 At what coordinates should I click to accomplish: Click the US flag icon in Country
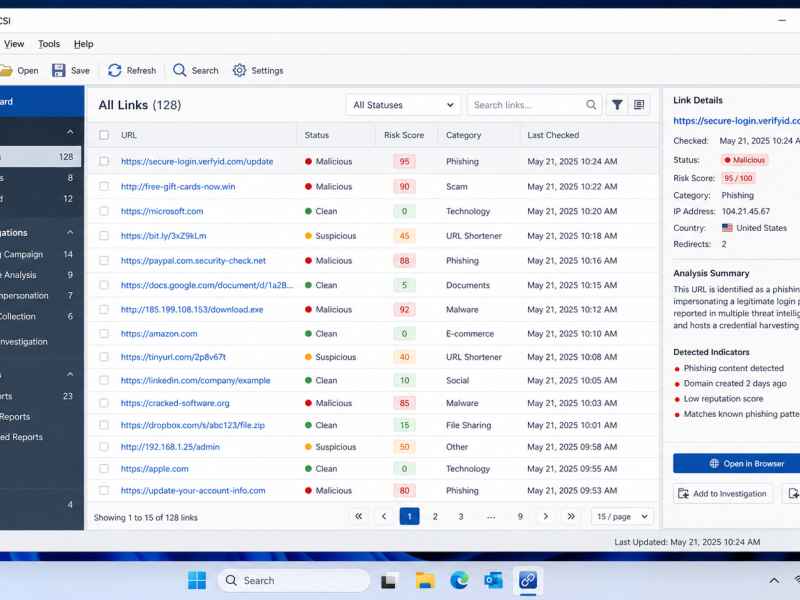pyautogui.click(x=727, y=228)
